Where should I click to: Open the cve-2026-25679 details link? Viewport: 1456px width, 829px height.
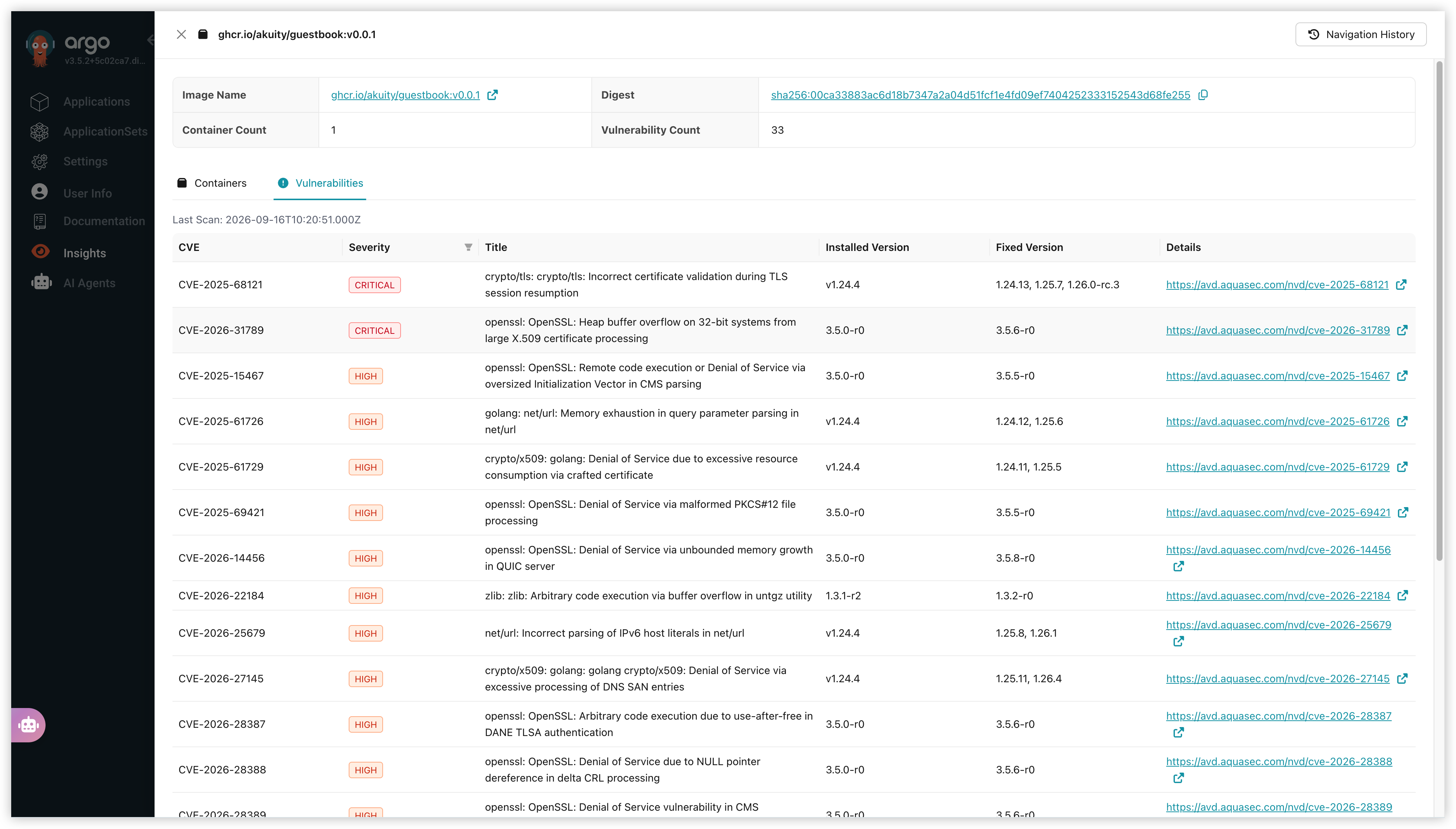pyautogui.click(x=1278, y=625)
